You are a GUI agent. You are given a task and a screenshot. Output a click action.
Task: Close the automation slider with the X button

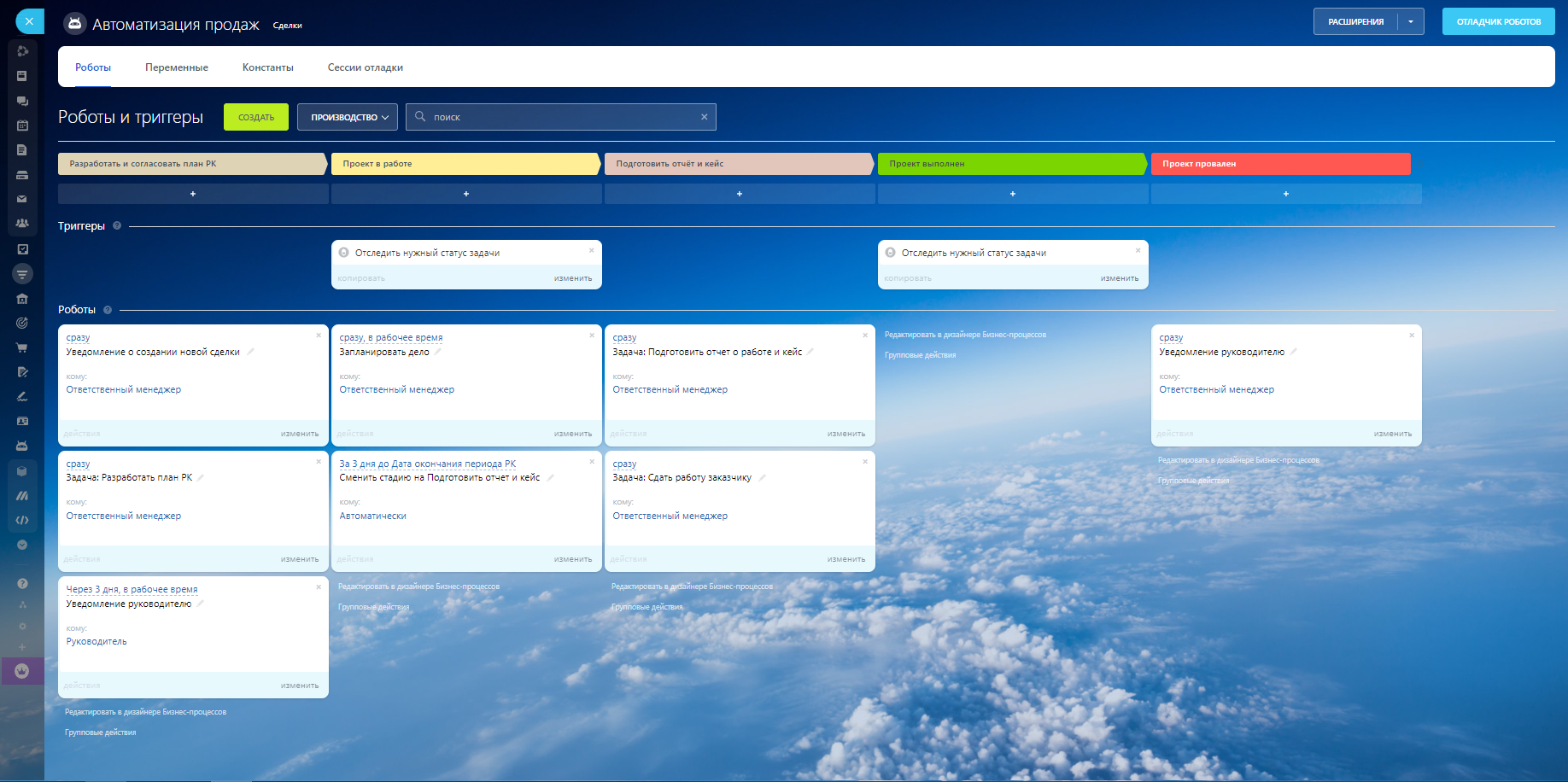(x=29, y=21)
